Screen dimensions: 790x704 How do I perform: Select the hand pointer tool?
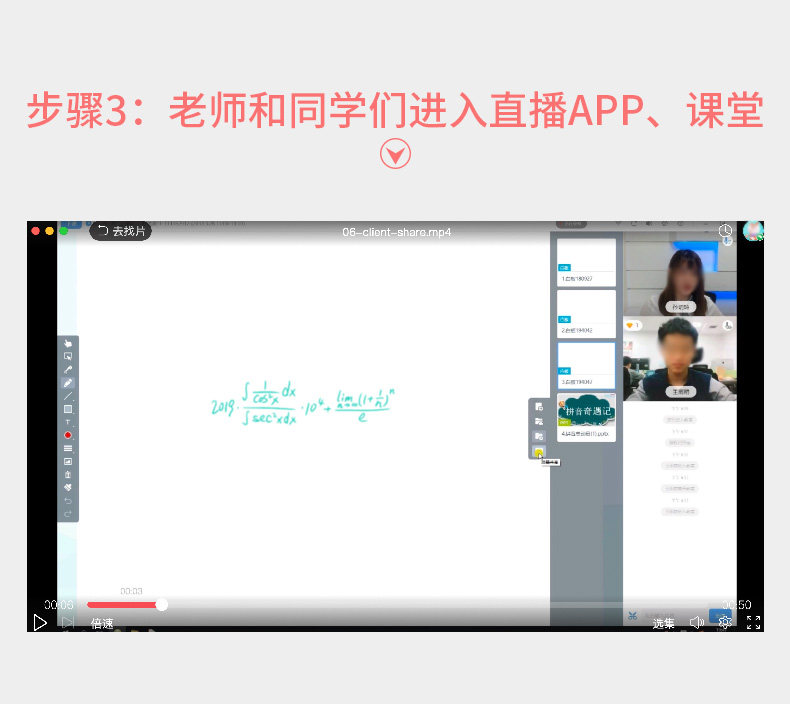click(68, 344)
